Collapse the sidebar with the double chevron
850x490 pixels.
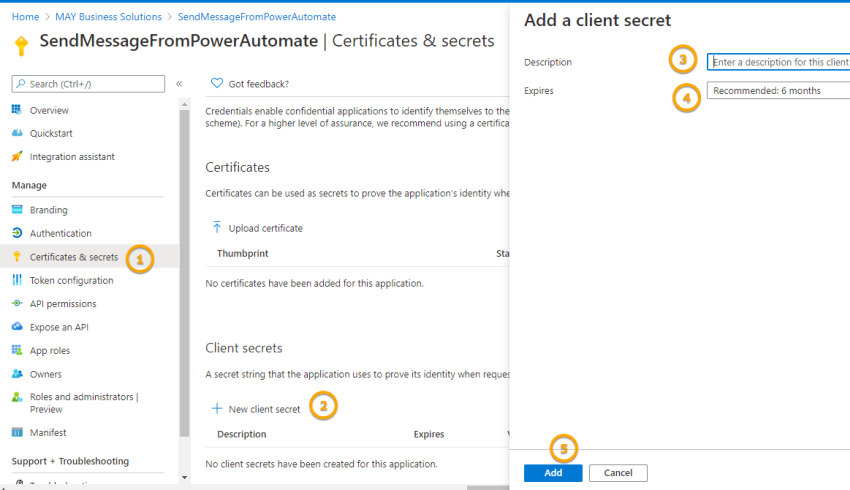tap(179, 83)
